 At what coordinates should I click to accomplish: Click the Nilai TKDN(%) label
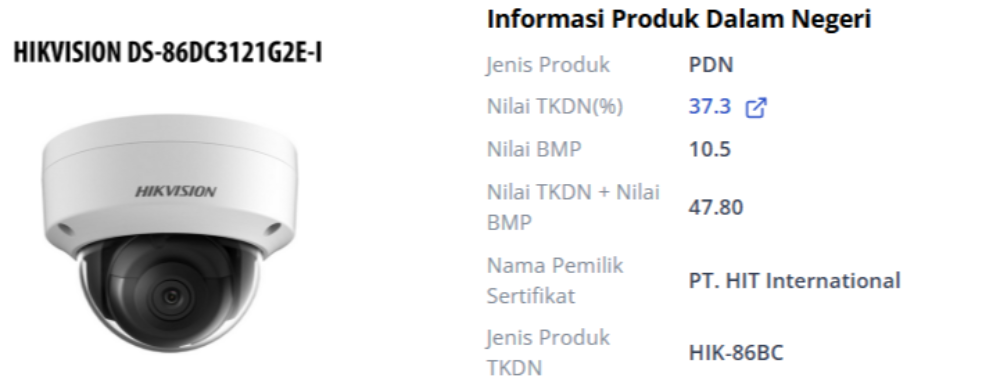pyautogui.click(x=555, y=106)
